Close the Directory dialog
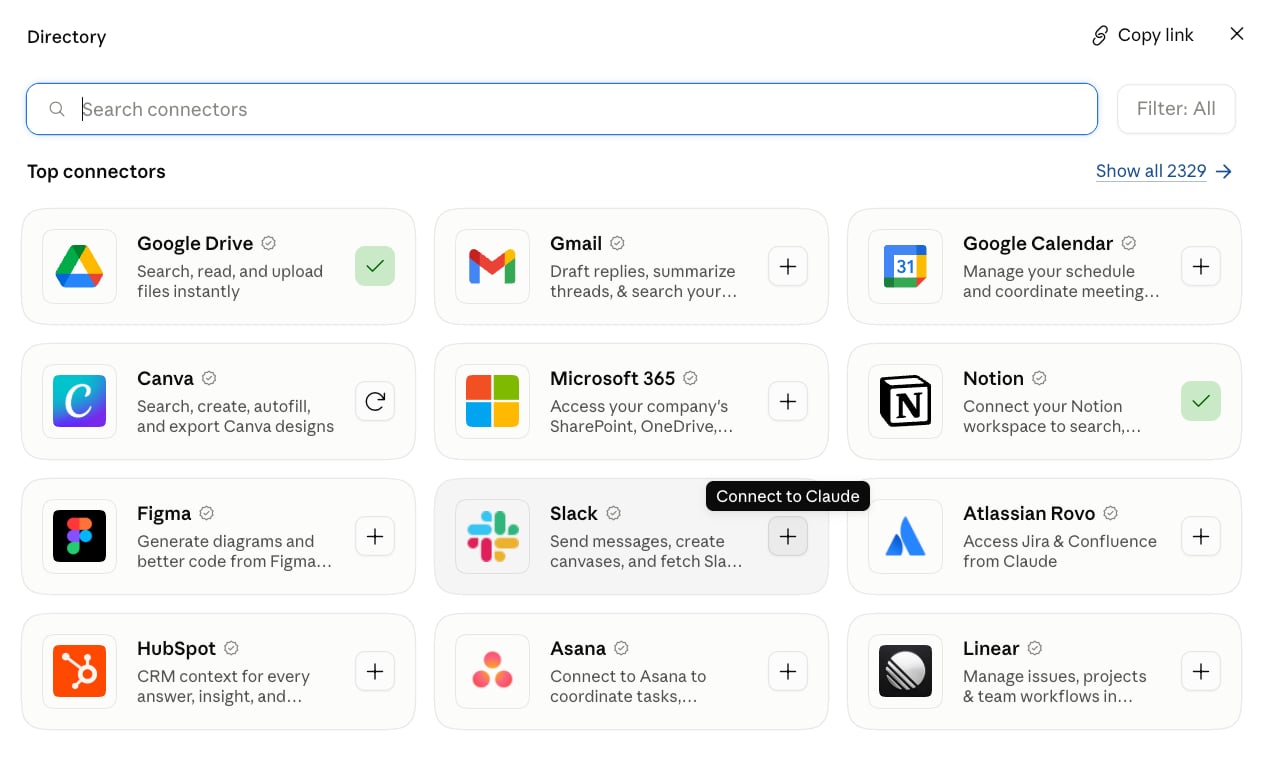 (x=1237, y=34)
